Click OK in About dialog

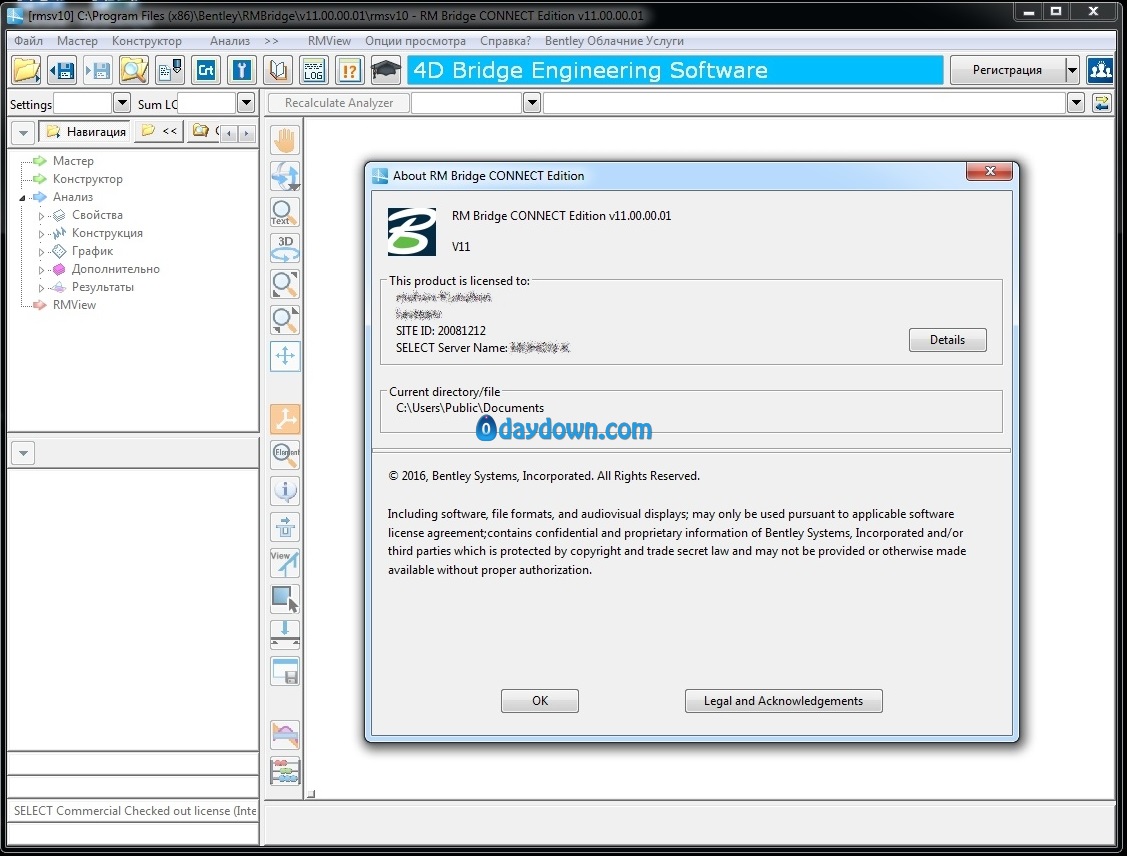[540, 701]
